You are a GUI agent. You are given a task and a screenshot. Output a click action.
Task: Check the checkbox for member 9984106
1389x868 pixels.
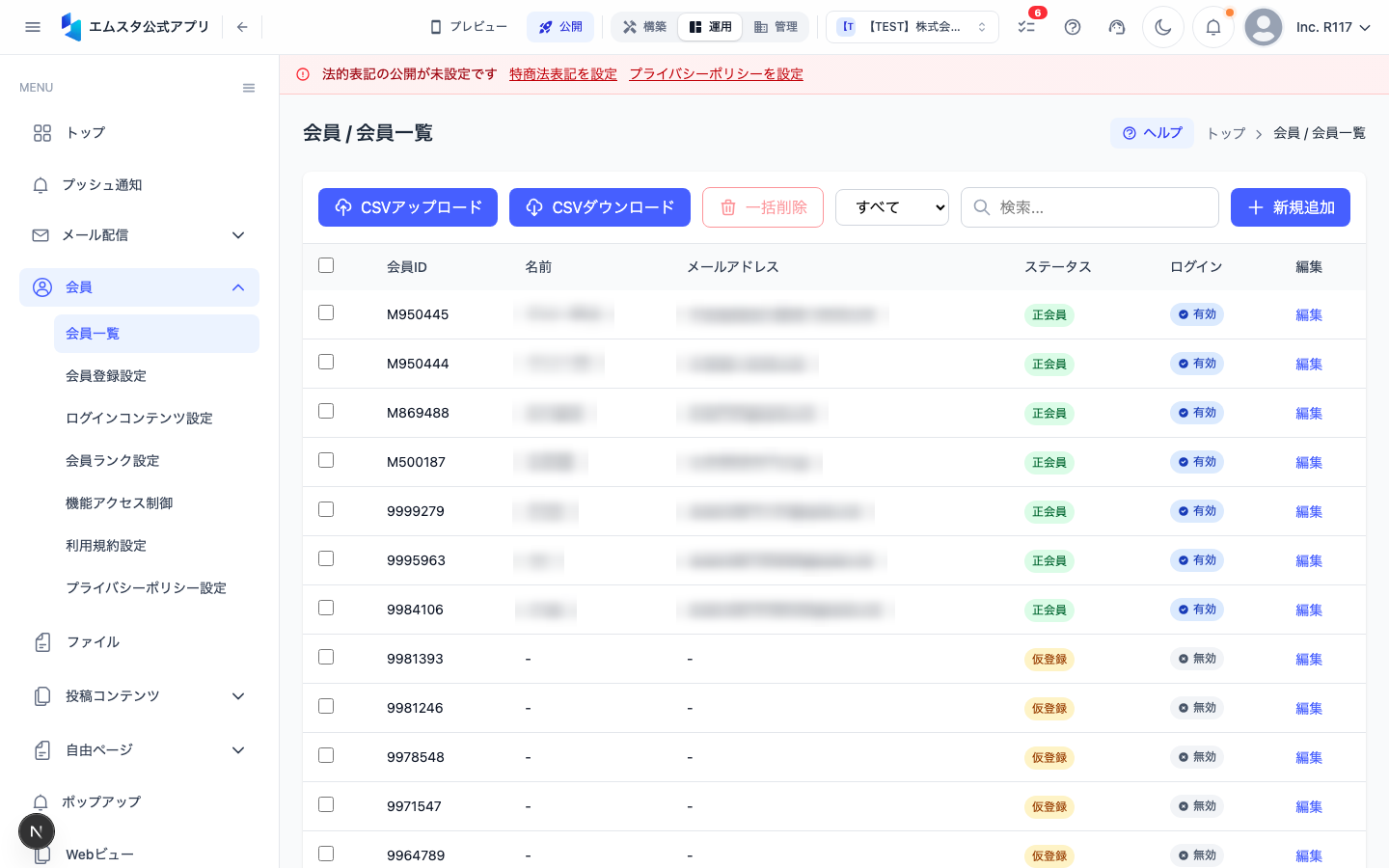tap(326, 608)
